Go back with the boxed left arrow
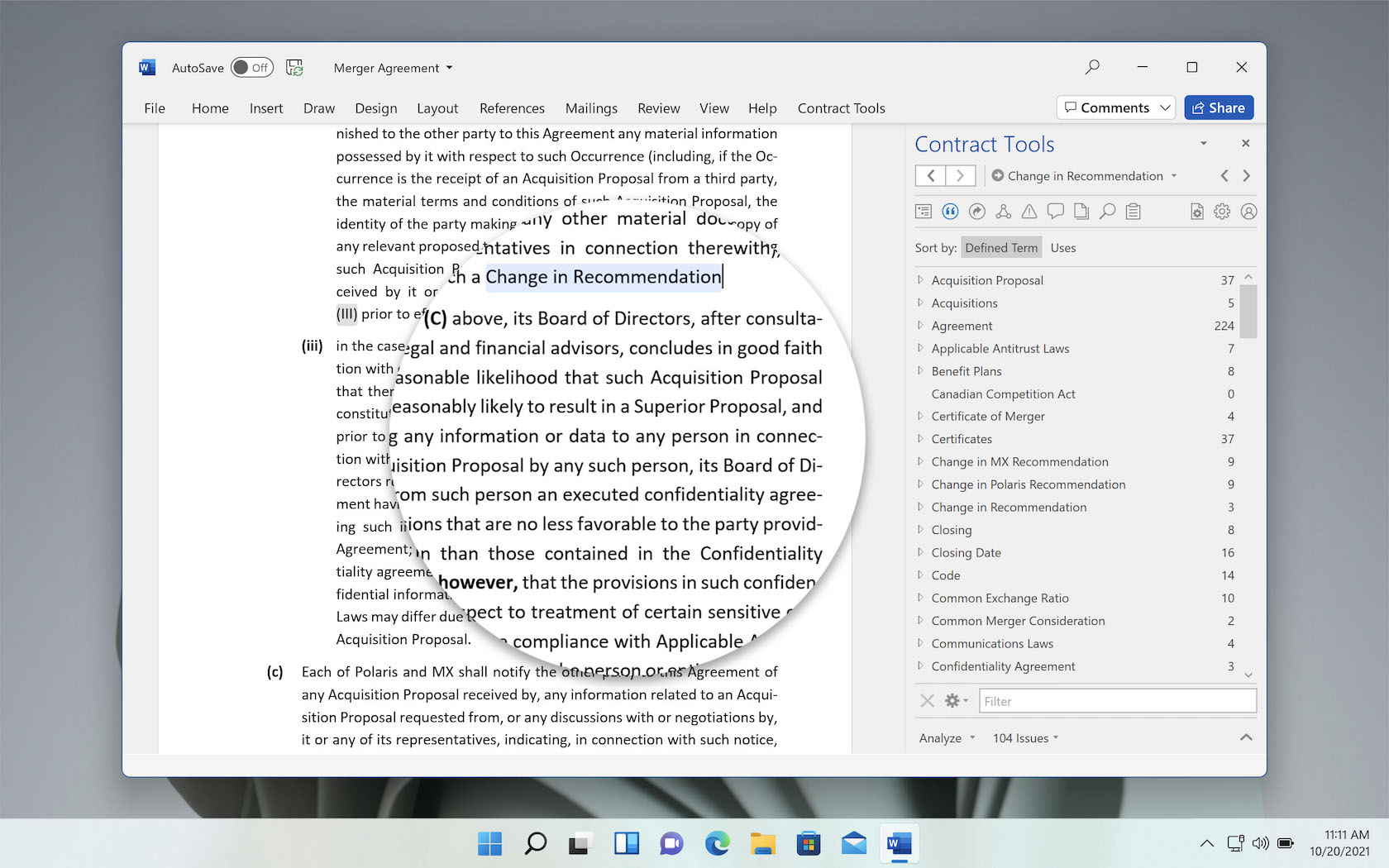This screenshot has height=868, width=1389. (930, 175)
